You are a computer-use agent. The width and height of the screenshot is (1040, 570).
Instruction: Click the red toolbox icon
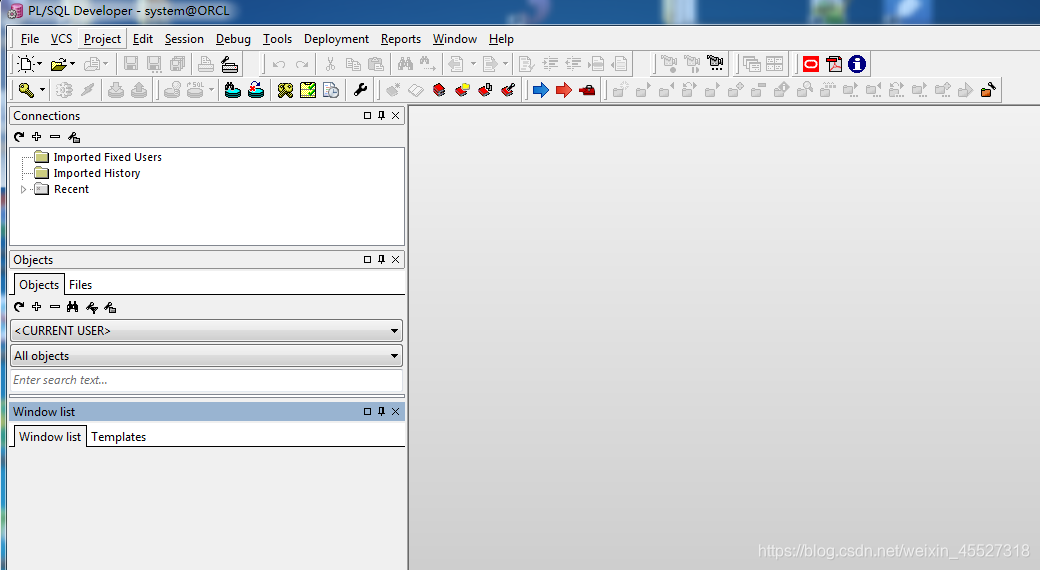point(587,90)
